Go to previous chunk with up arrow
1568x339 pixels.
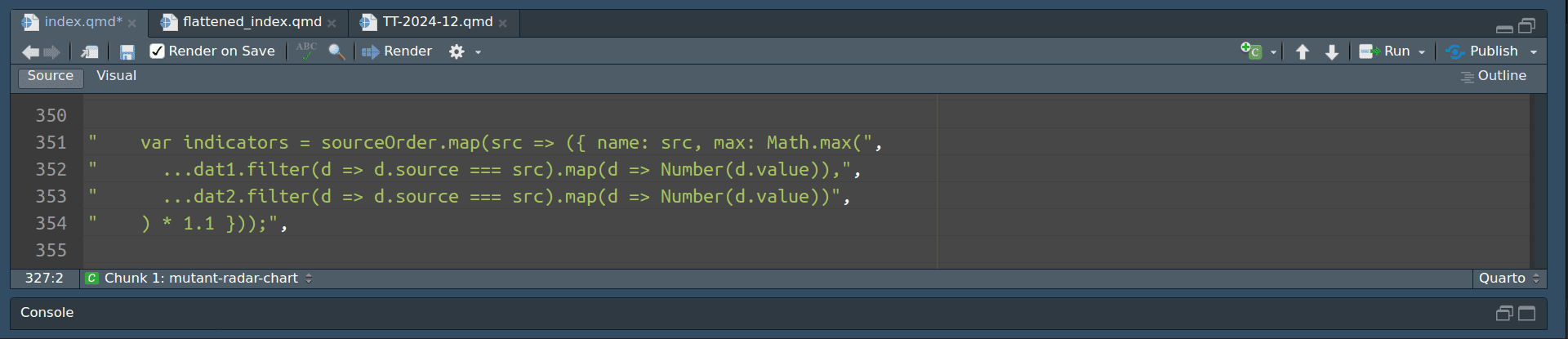pos(1303,52)
